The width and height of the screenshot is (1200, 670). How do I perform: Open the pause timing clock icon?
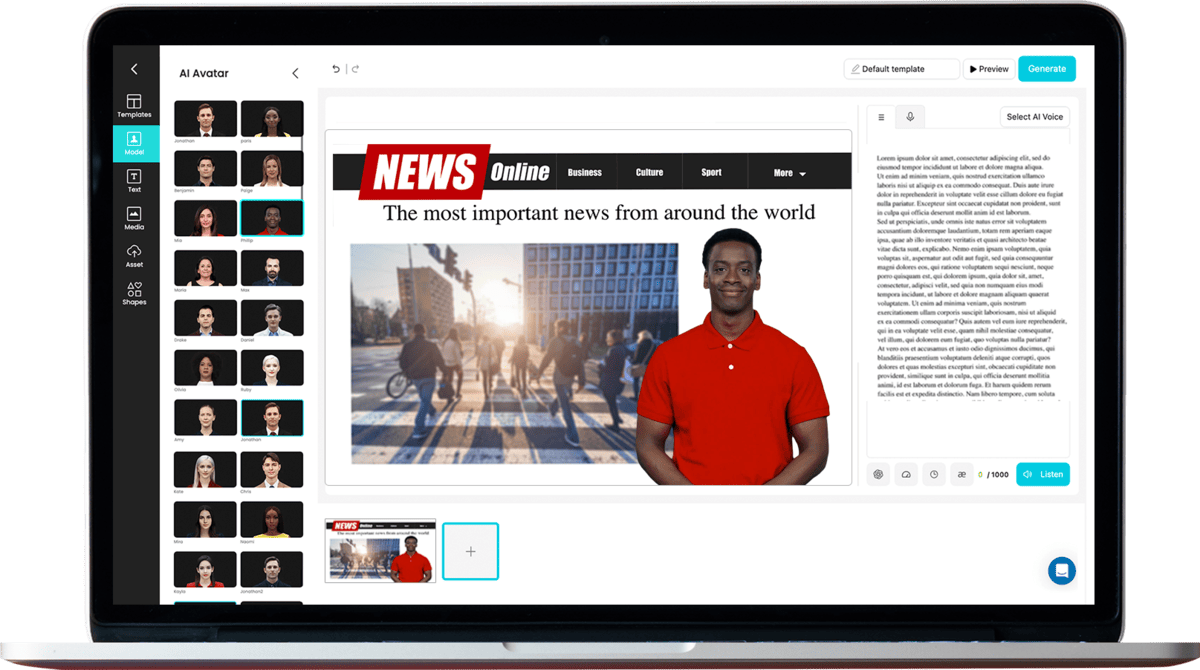[934, 474]
